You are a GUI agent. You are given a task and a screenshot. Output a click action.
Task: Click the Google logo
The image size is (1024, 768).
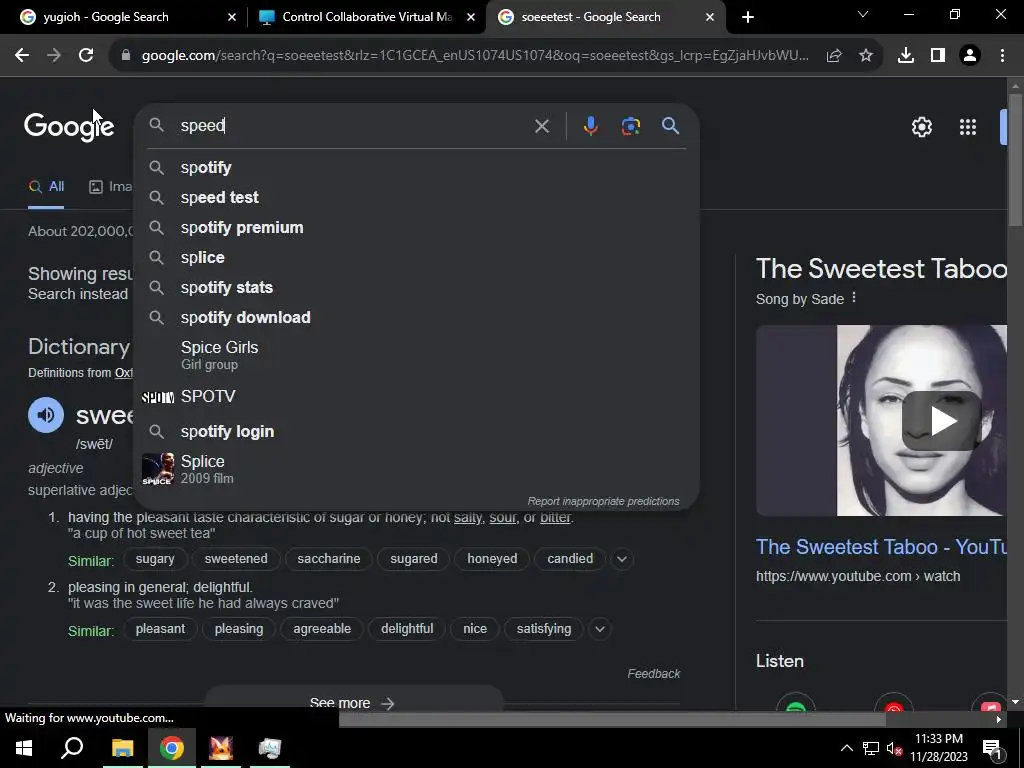click(x=69, y=127)
